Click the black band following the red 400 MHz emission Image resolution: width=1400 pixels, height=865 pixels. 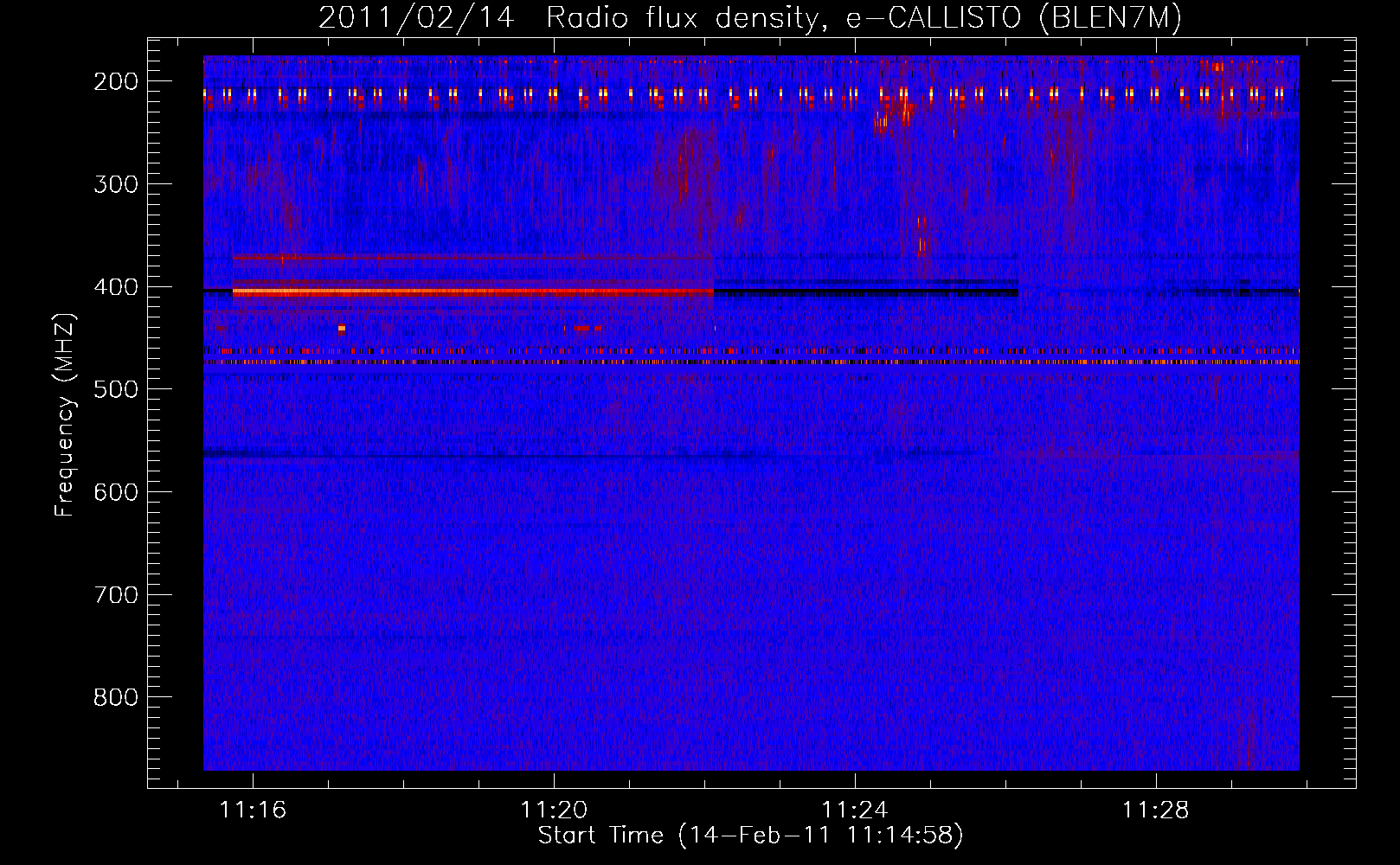tap(866, 292)
